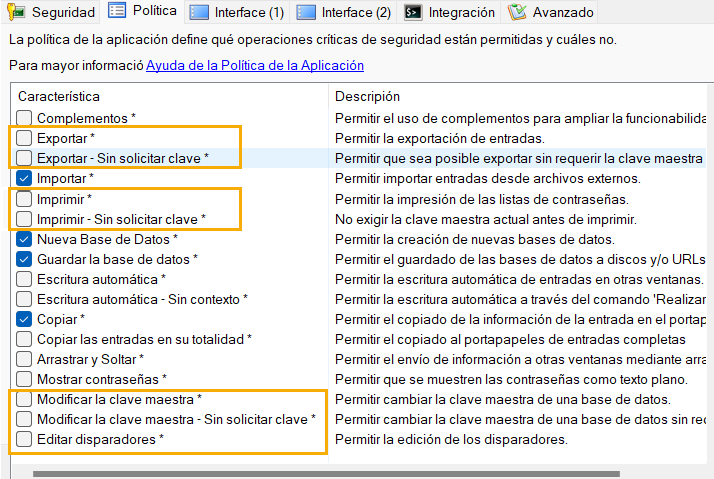Viewport: 714px width, 479px height.
Task: Click the Interface (2) tab icon
Action: [x=306, y=12]
